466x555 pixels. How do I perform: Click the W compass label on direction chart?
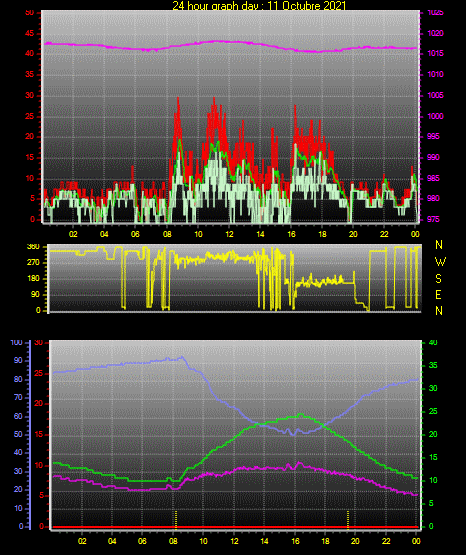tap(440, 262)
